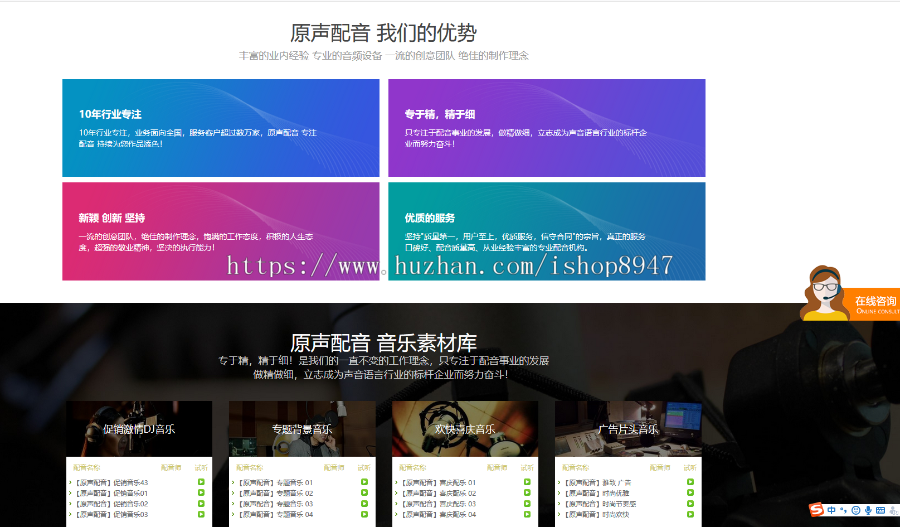Play the 时尚节奏 row preview
The image size is (900, 527).
click(690, 503)
